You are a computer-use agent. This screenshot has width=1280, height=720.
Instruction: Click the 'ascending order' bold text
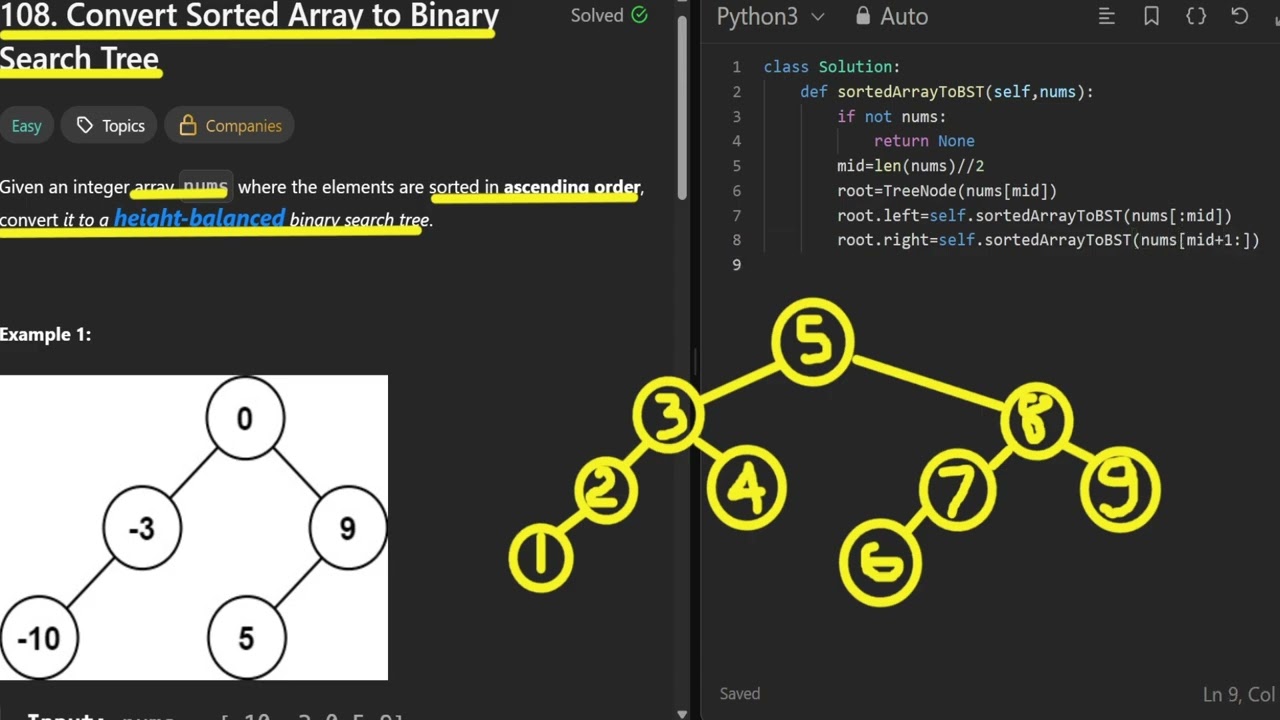[572, 187]
